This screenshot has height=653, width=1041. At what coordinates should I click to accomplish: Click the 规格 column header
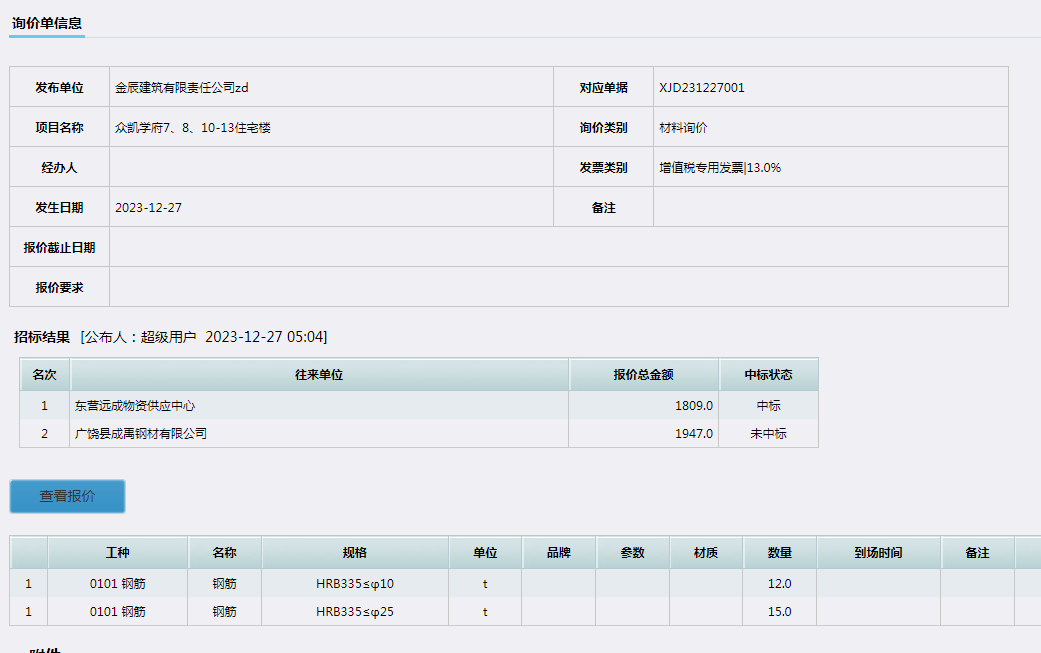click(355, 553)
